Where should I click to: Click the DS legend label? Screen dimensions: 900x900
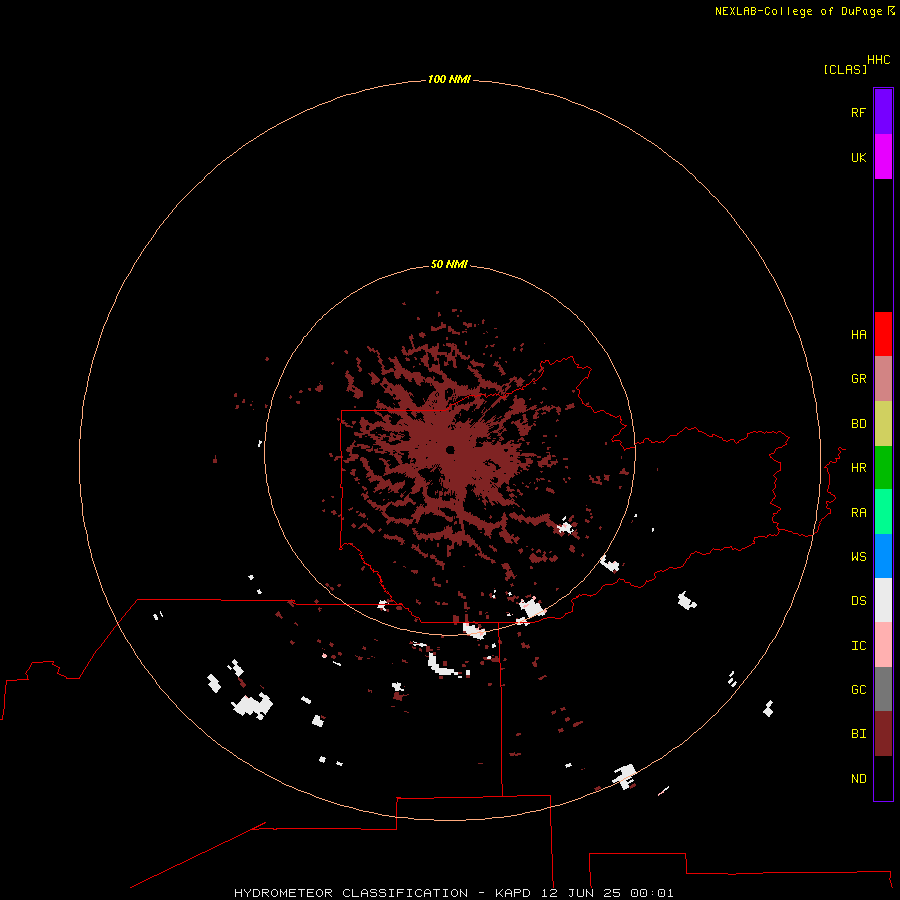(858, 601)
